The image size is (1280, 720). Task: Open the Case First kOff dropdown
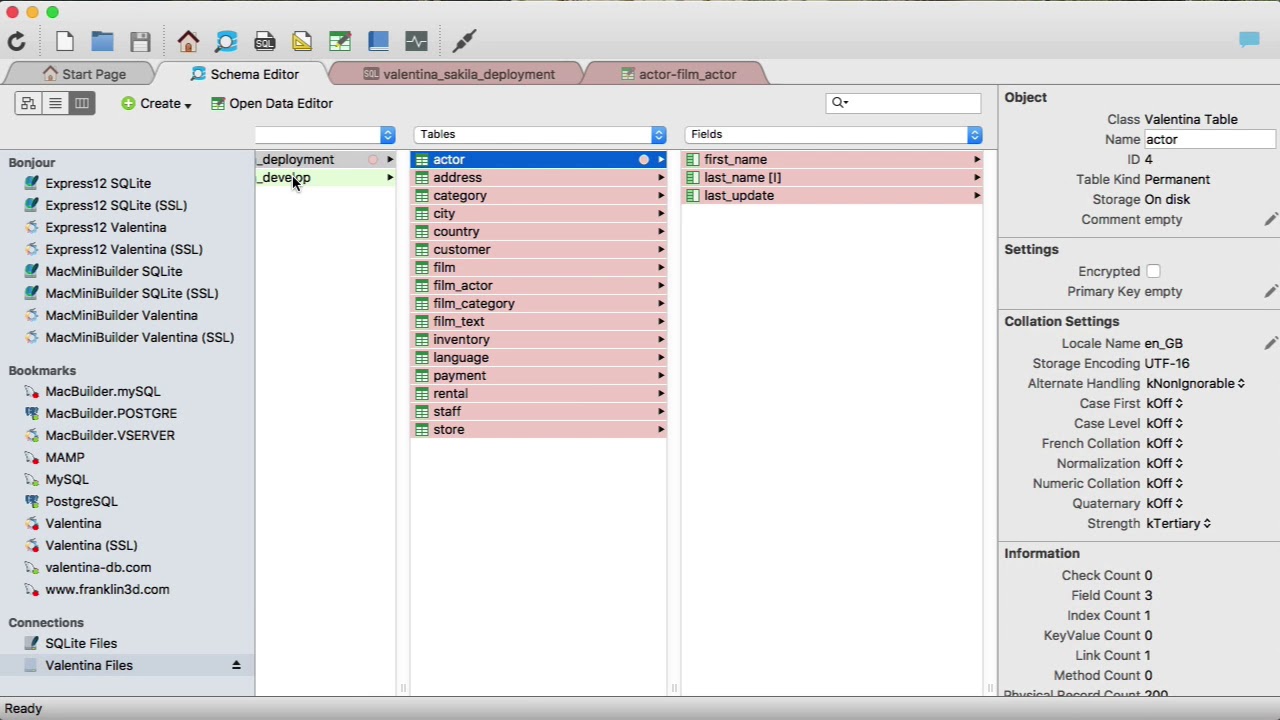[1165, 403]
